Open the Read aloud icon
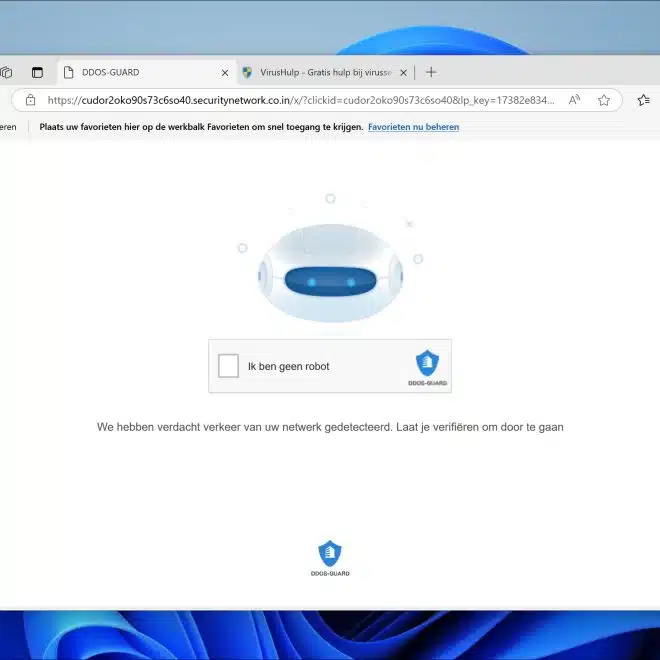The width and height of the screenshot is (660, 660). [574, 100]
